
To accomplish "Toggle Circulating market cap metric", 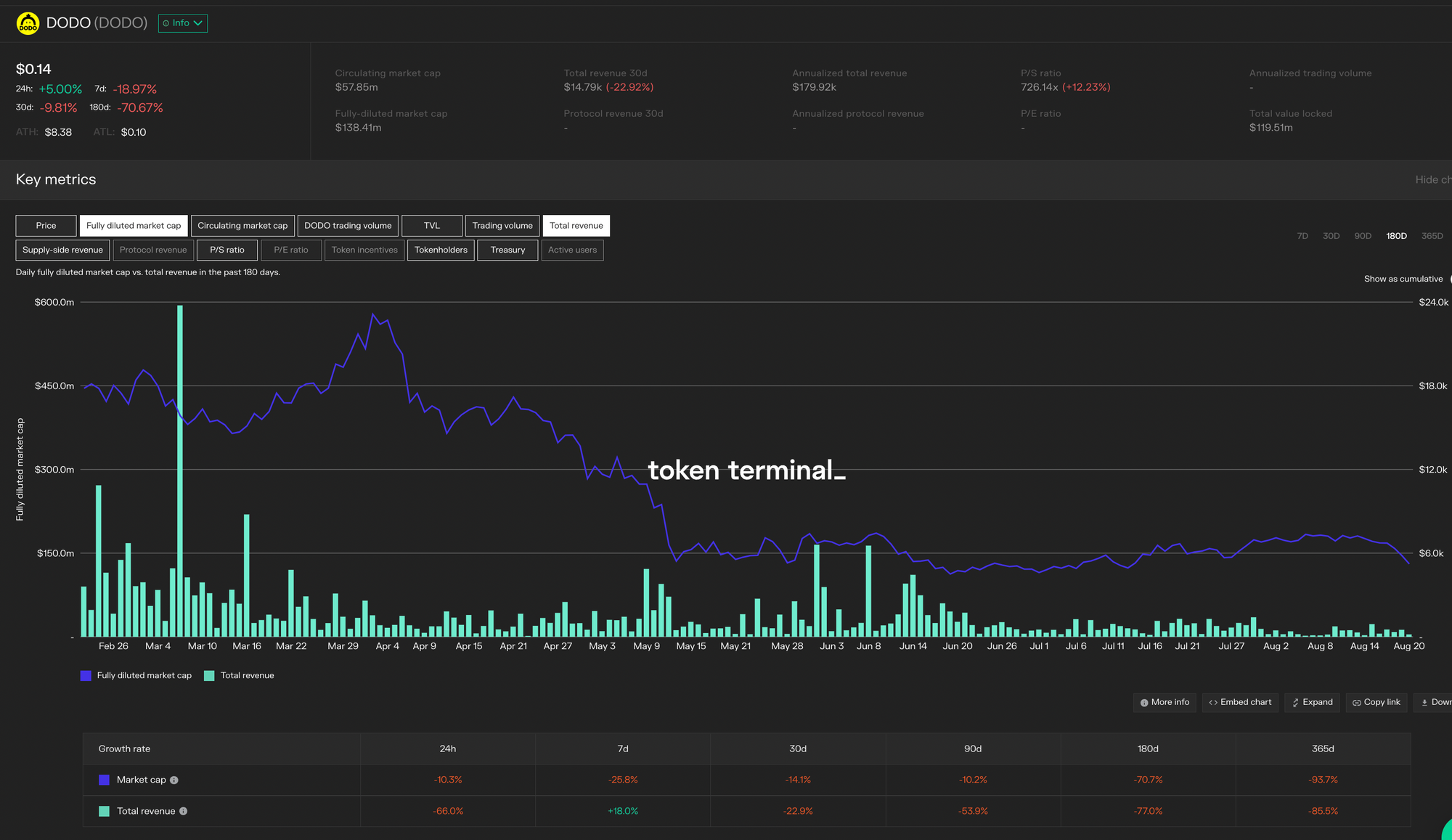I will 242,226.
